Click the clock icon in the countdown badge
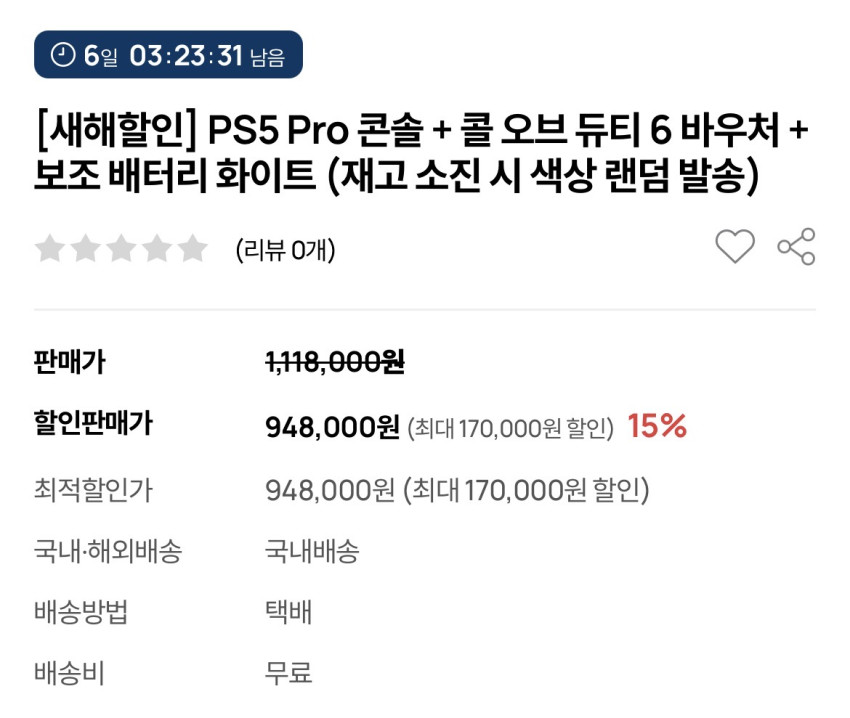 pos(62,55)
